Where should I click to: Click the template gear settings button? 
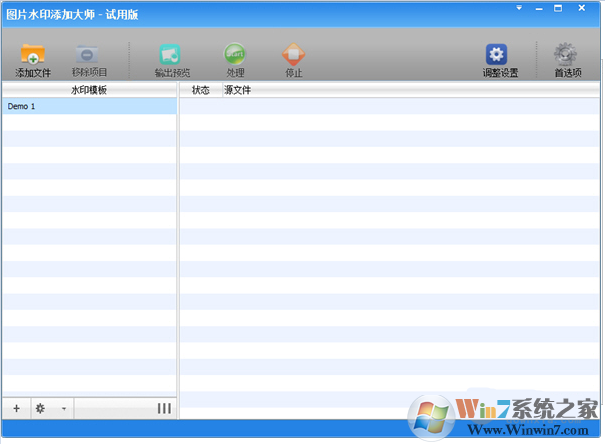[x=41, y=408]
